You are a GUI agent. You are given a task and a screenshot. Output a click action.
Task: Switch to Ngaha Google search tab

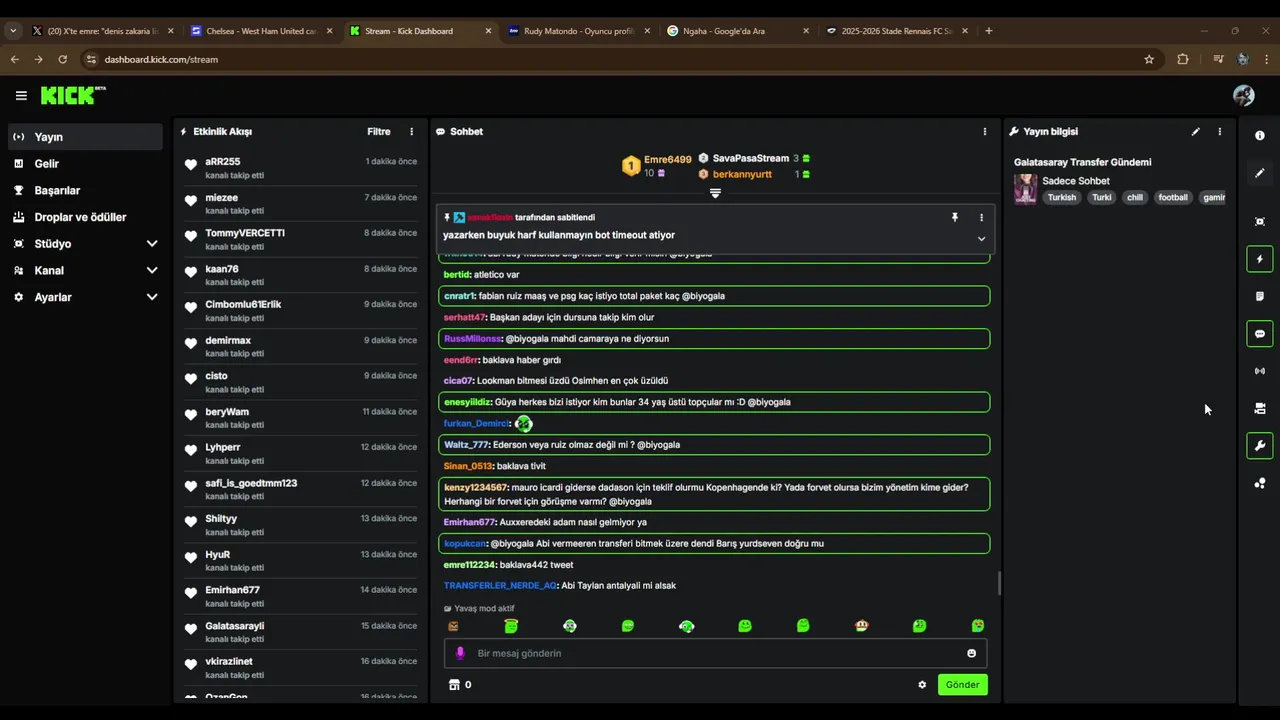(738, 31)
